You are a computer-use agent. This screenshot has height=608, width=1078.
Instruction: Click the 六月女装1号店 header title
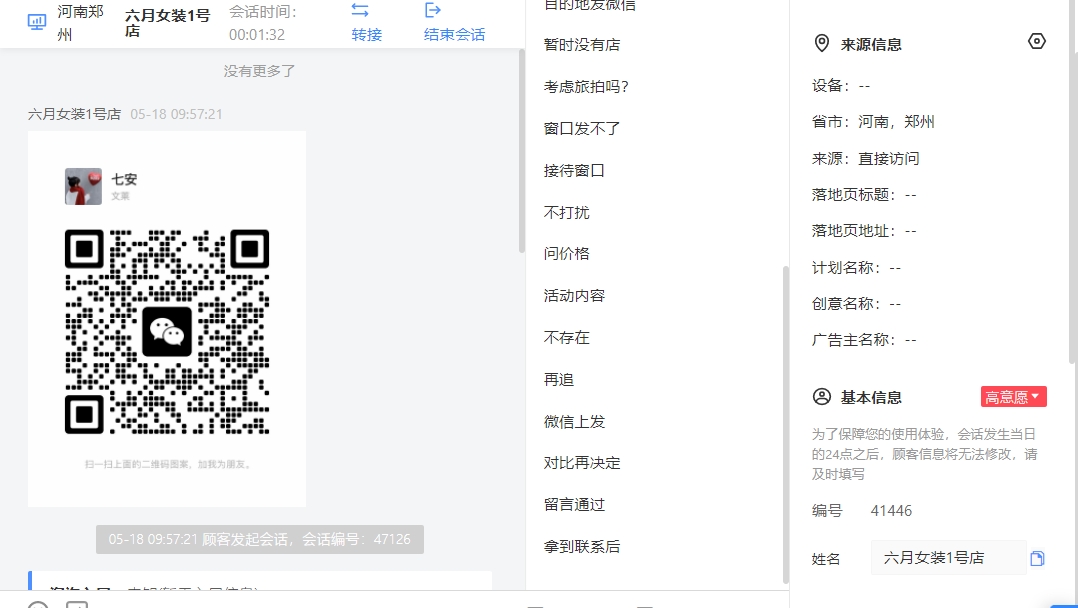click(x=168, y=23)
